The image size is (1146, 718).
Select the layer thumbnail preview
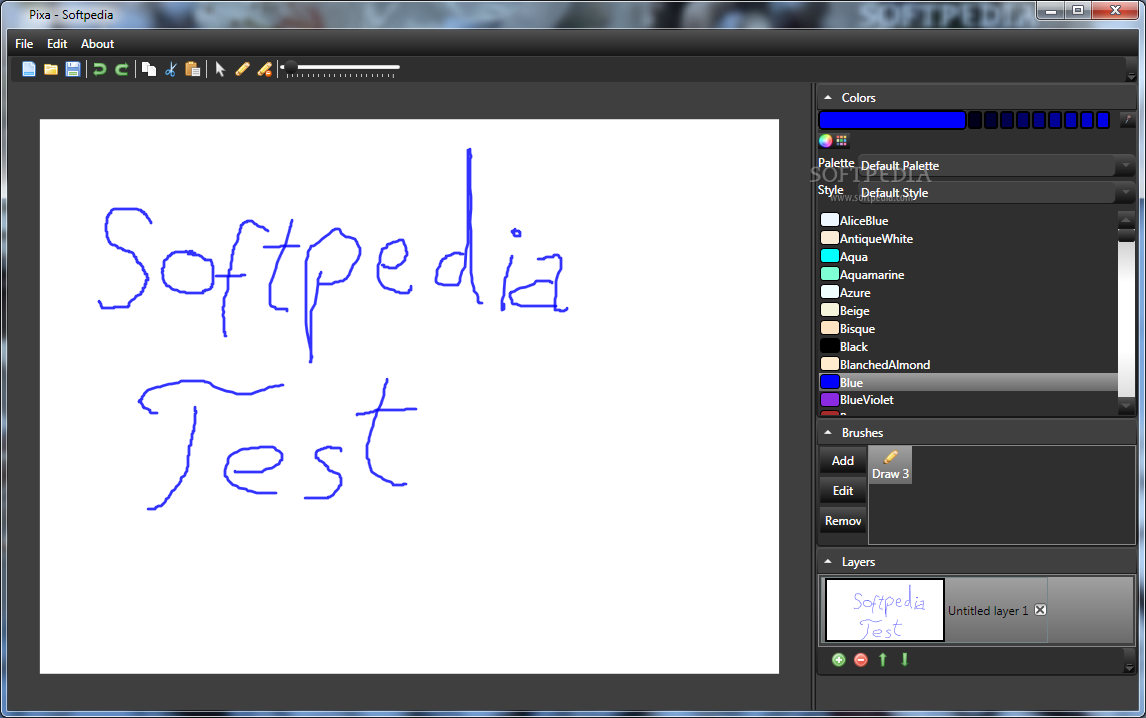tap(885, 610)
